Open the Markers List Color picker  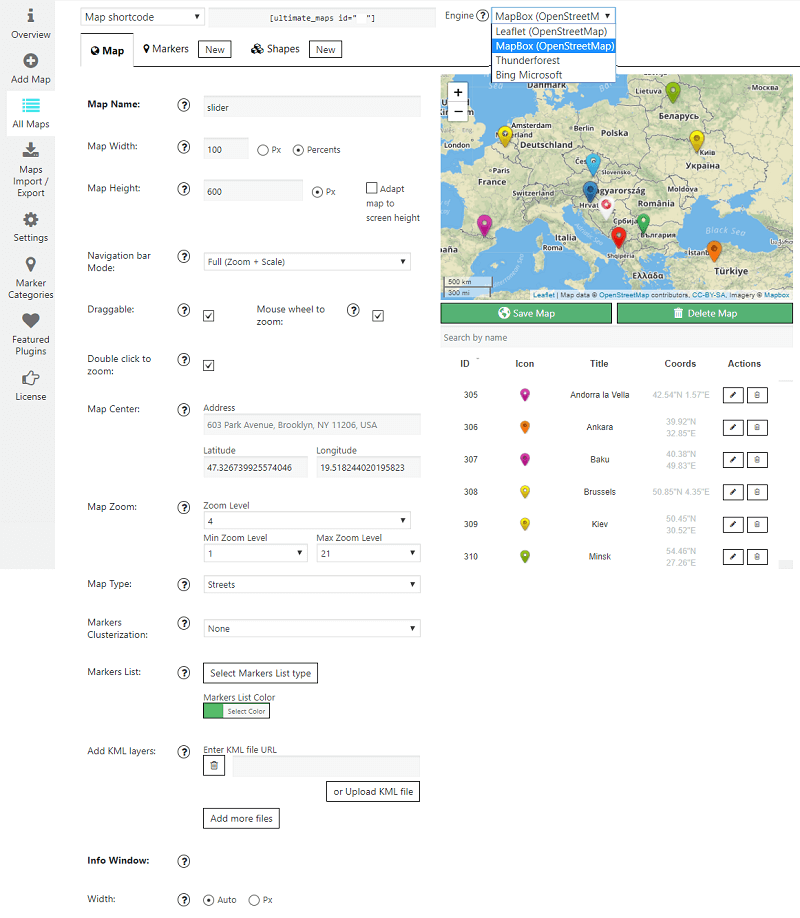pyautogui.click(x=237, y=711)
